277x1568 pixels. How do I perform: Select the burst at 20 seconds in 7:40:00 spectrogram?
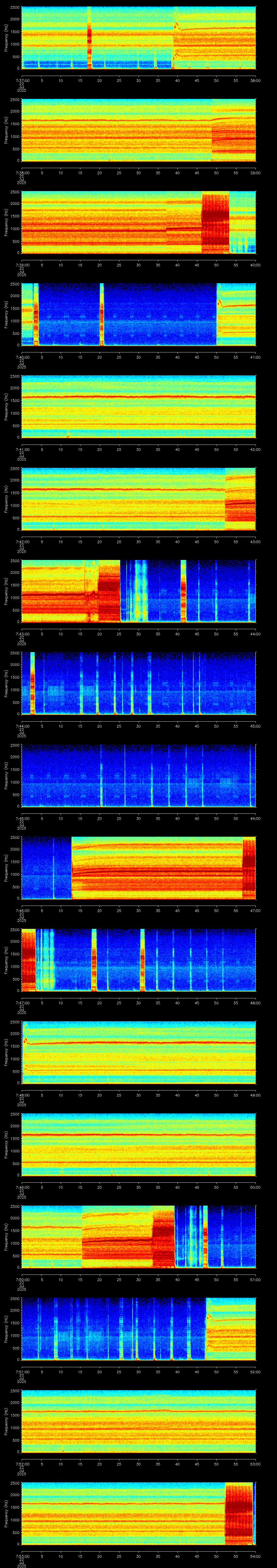tap(102, 315)
